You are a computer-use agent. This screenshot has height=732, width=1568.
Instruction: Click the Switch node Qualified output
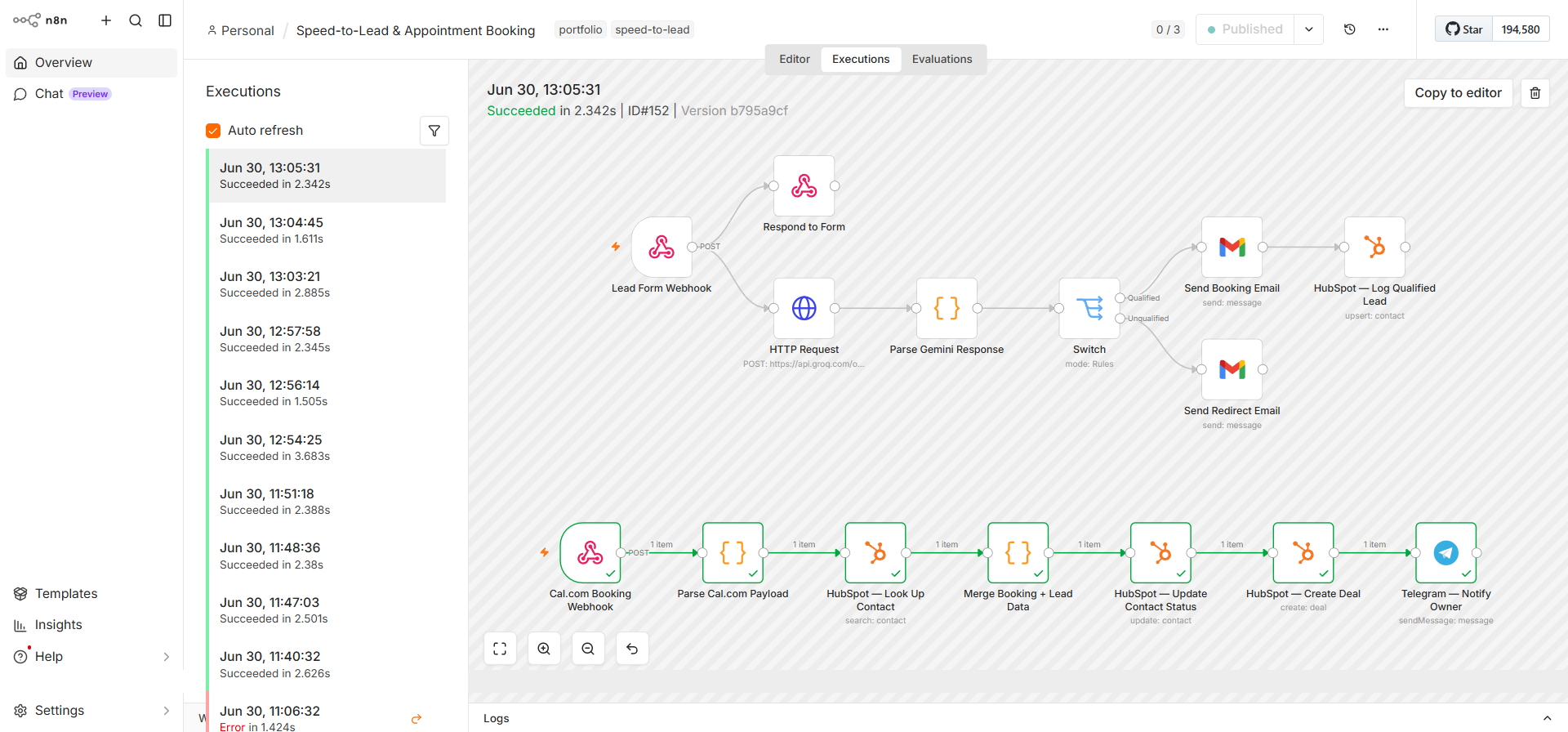point(1120,298)
